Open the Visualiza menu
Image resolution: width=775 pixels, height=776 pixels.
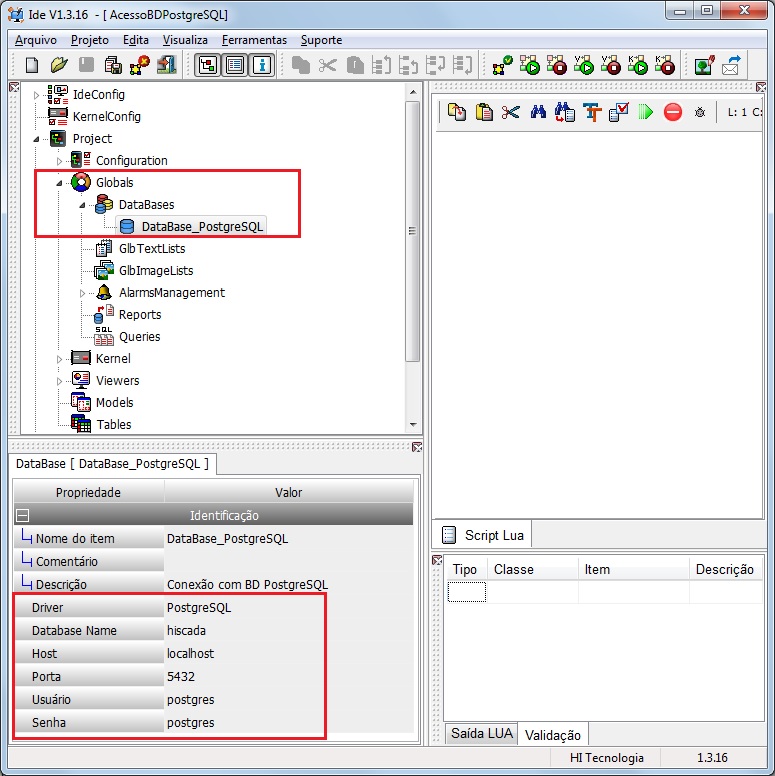tap(185, 40)
